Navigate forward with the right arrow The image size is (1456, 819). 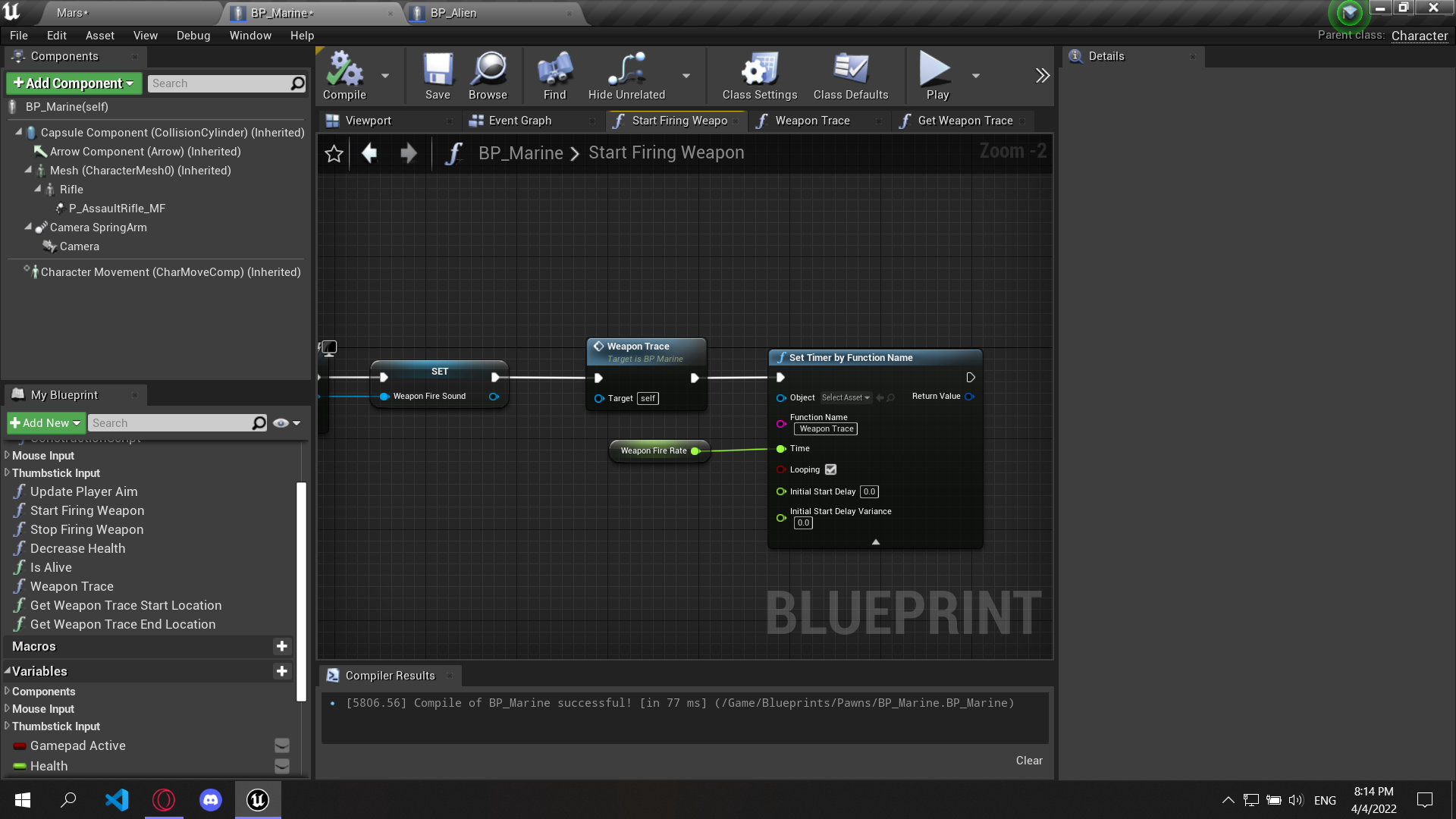(409, 153)
